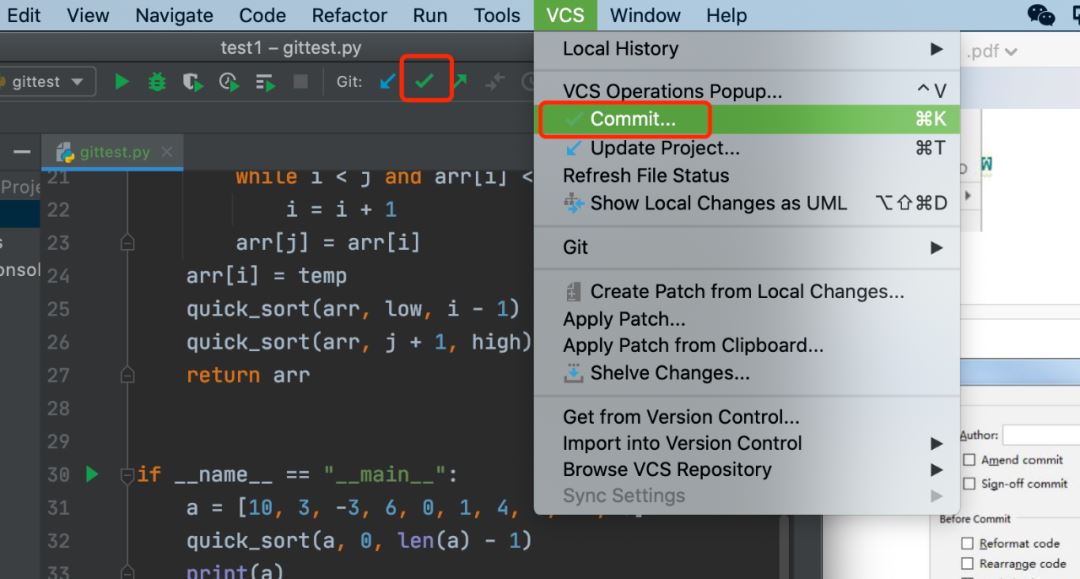The height and width of the screenshot is (579, 1080).
Task: Toggle fold marker at line 23
Action: click(x=127, y=242)
